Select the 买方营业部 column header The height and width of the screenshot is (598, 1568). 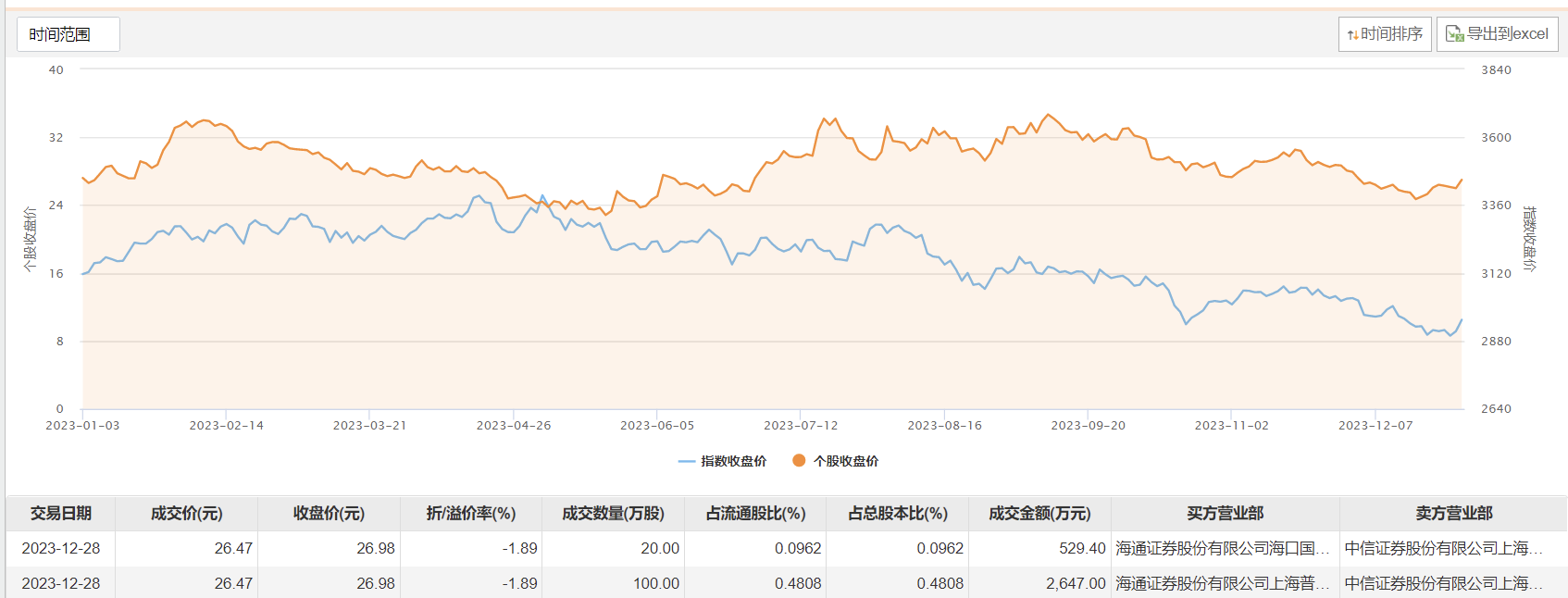(x=1226, y=513)
